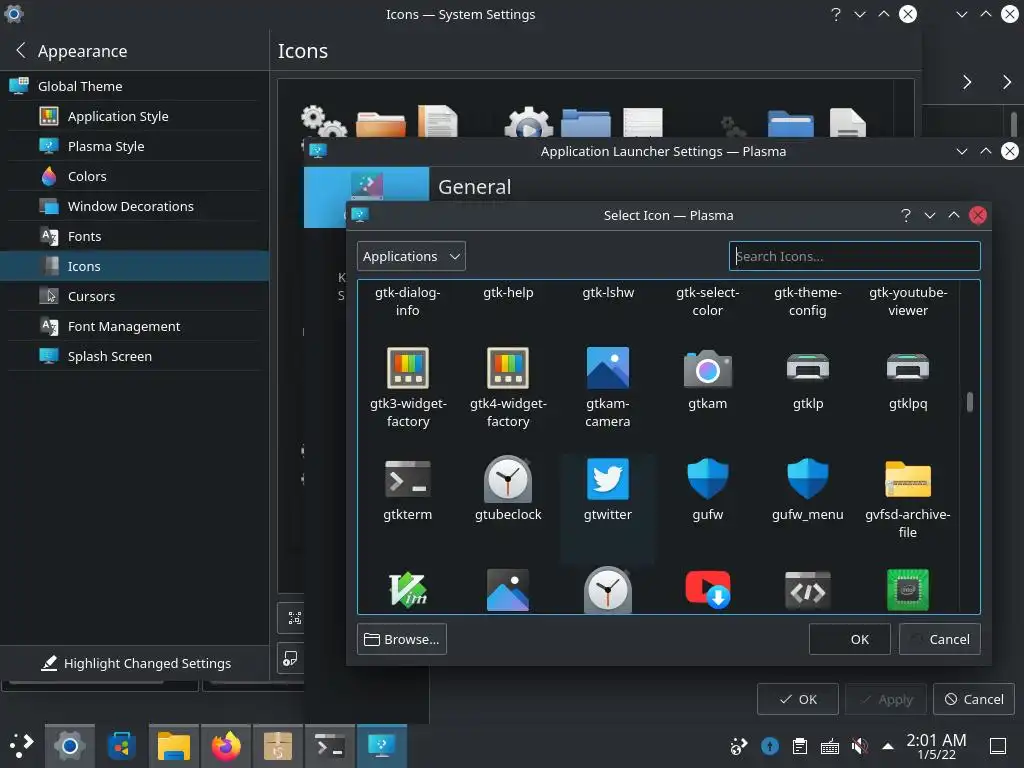The width and height of the screenshot is (1024, 768).
Task: Pick the gtubeclock icon
Action: click(x=508, y=490)
